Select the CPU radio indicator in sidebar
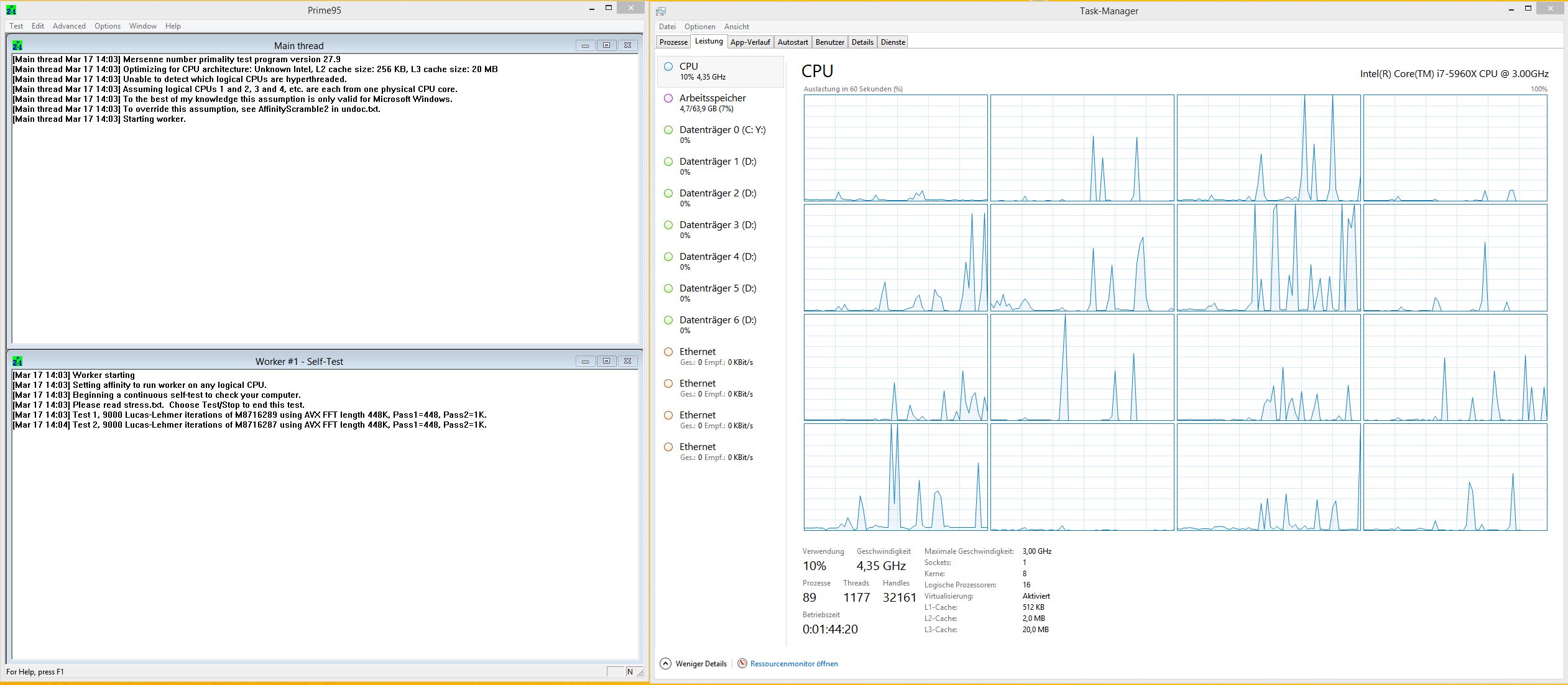Image resolution: width=1568 pixels, height=685 pixels. pos(668,66)
